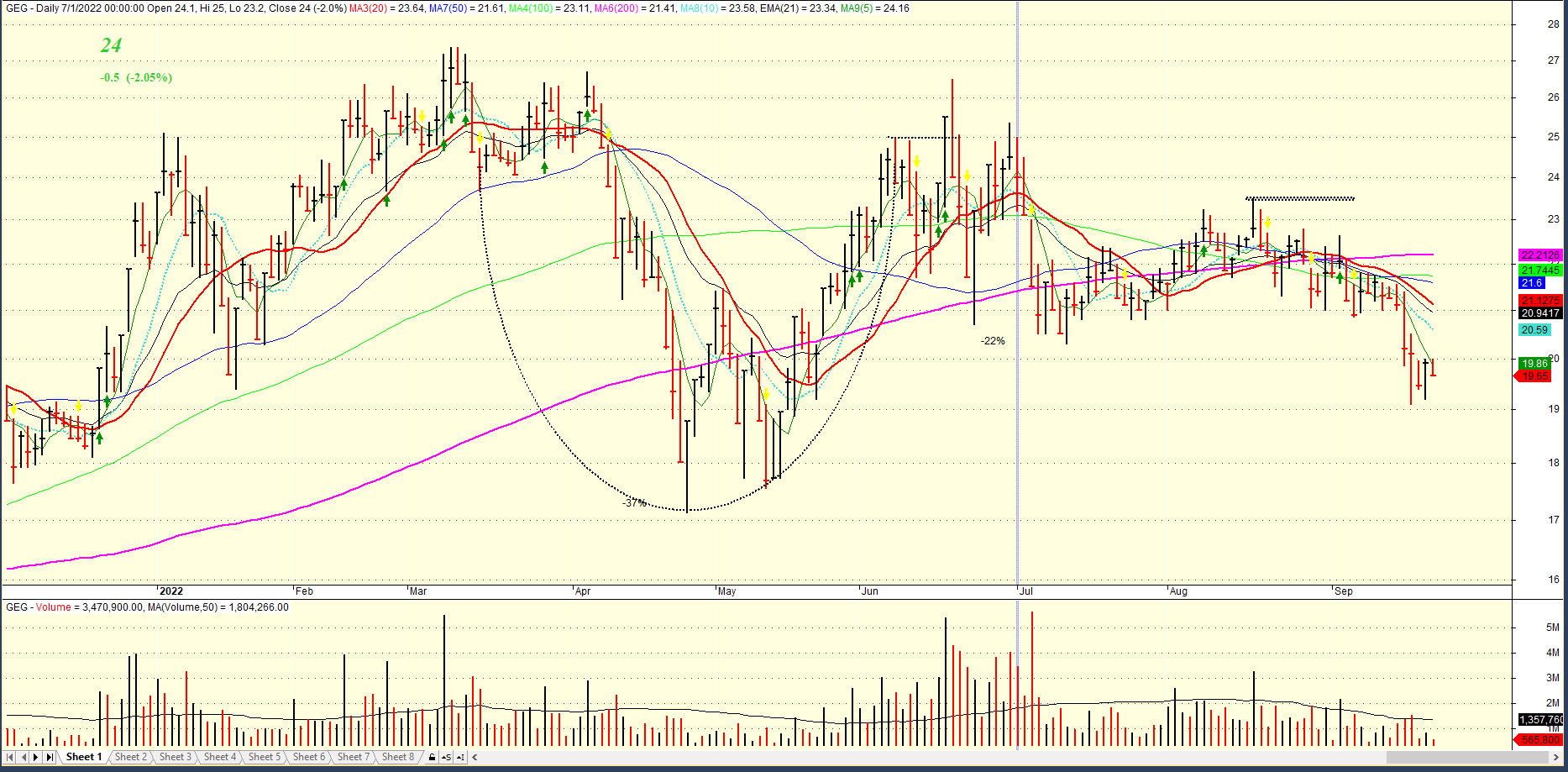Toggle the symbol link S button
The height and width of the screenshot is (772, 1568).
tap(446, 758)
